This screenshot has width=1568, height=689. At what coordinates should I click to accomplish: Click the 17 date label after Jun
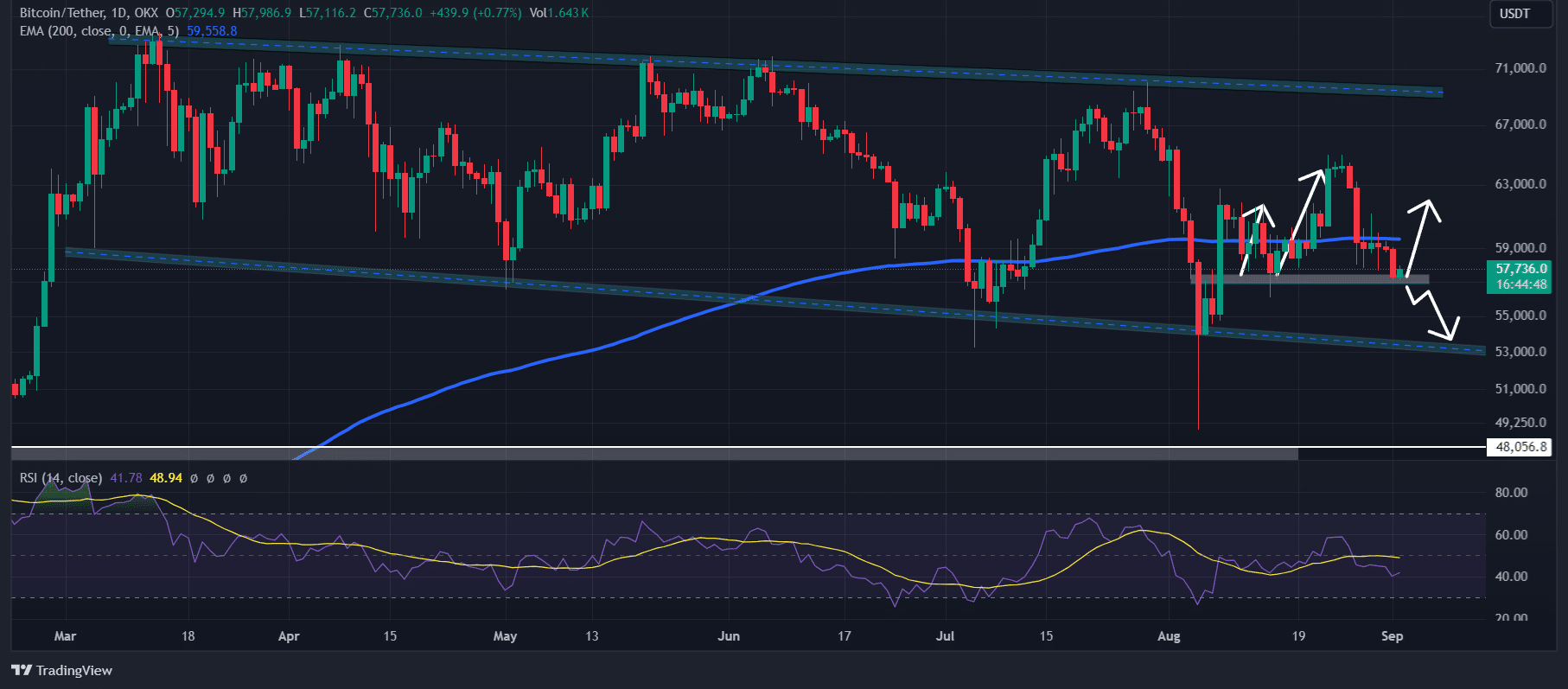[x=844, y=636]
